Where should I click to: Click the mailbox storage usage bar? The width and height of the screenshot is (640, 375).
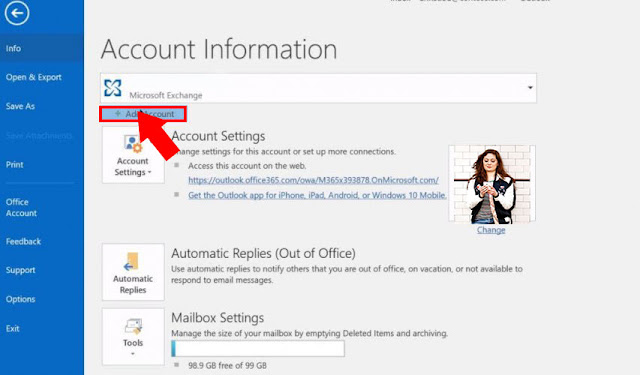click(258, 349)
